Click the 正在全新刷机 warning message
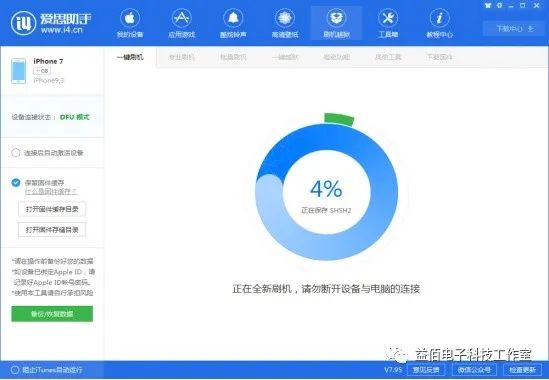This screenshot has width=549, height=380. click(326, 289)
